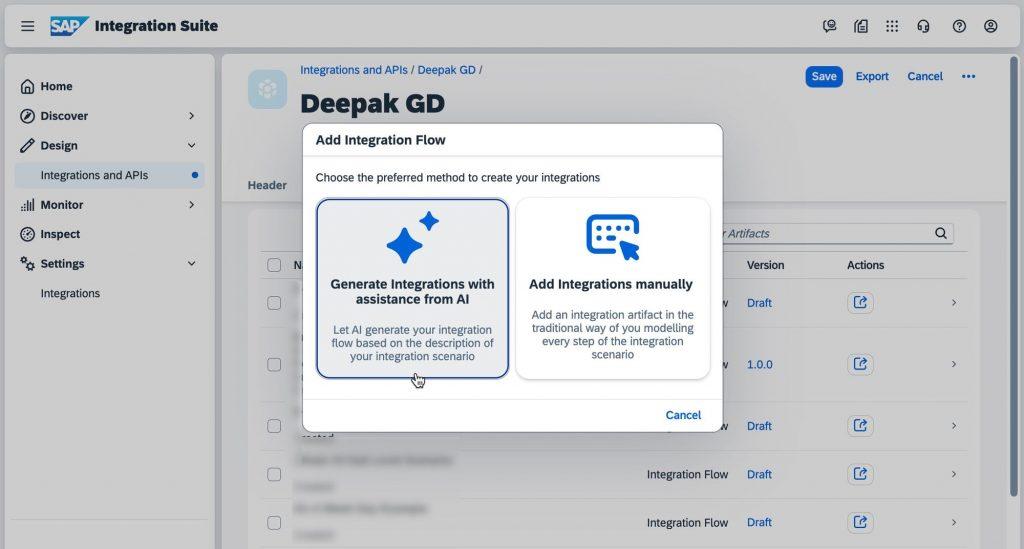
Task: Click the Version column header
Action: point(765,265)
